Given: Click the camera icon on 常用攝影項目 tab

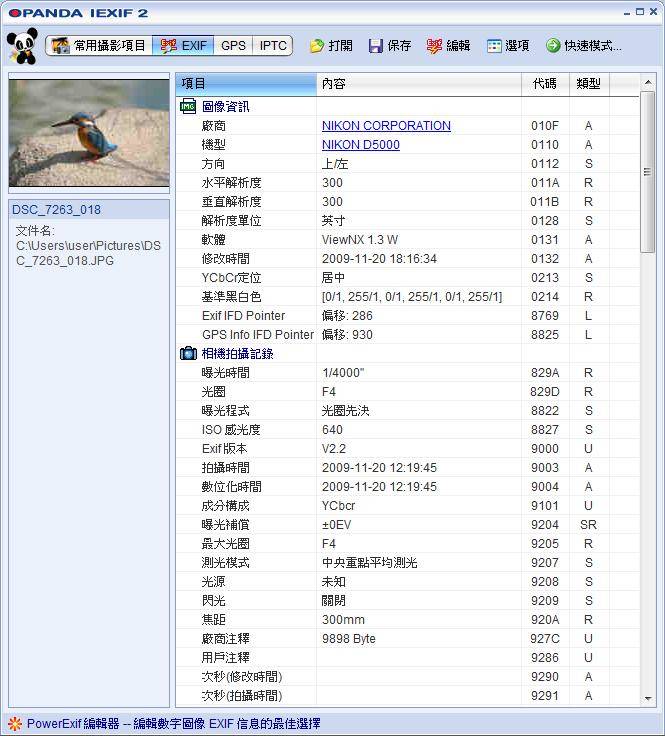Looking at the screenshot, I should coord(60,46).
